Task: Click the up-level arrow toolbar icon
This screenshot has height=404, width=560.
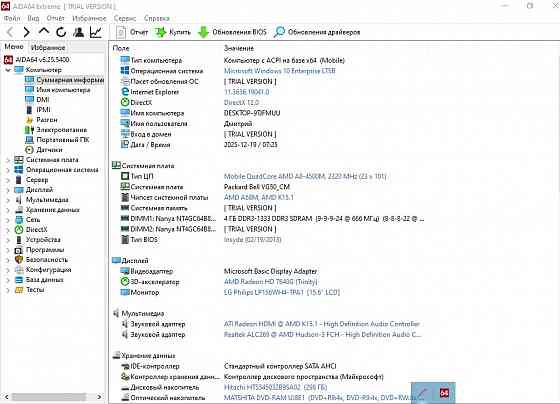Action: pyautogui.click(x=44, y=31)
